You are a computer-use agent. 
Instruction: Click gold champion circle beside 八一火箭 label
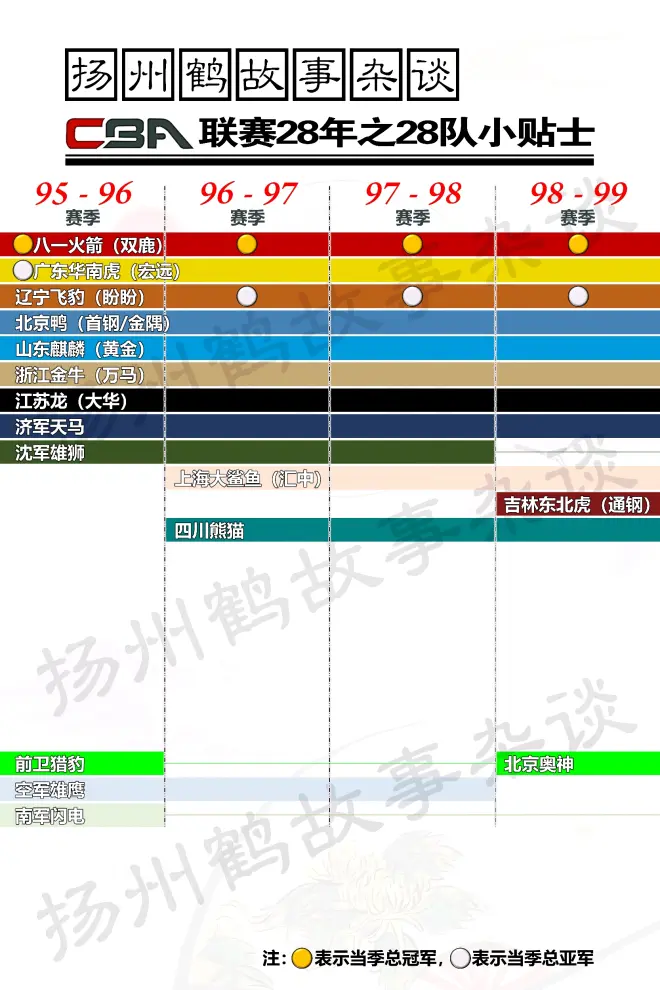tap(23, 244)
